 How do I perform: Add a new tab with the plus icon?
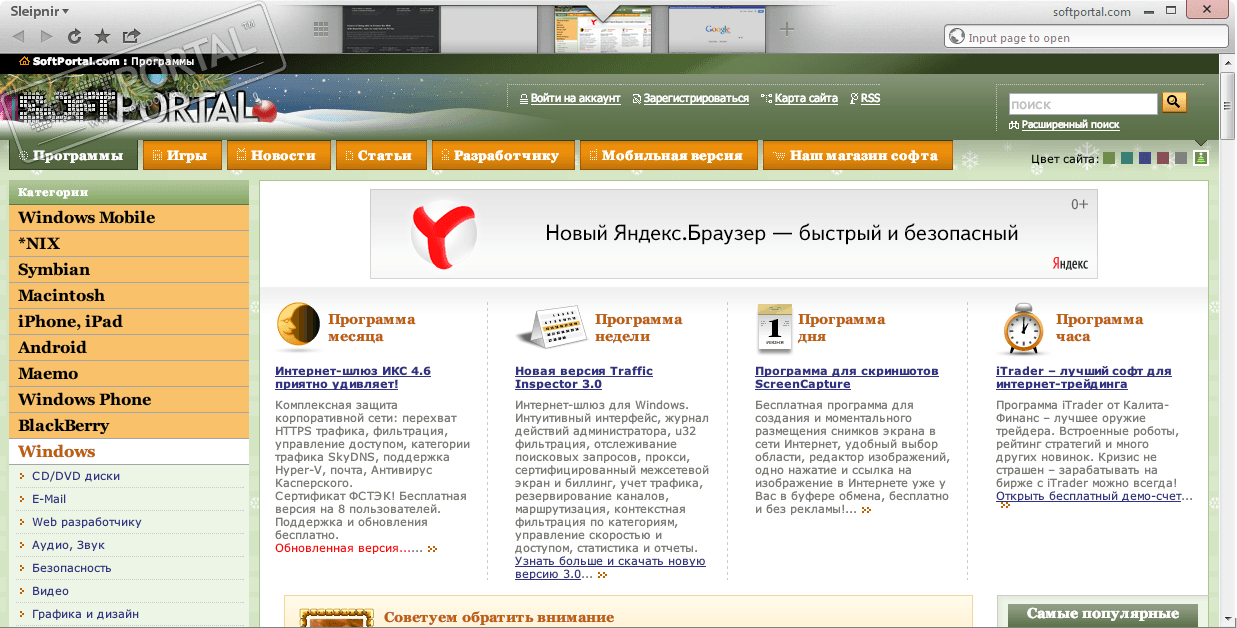tap(787, 29)
